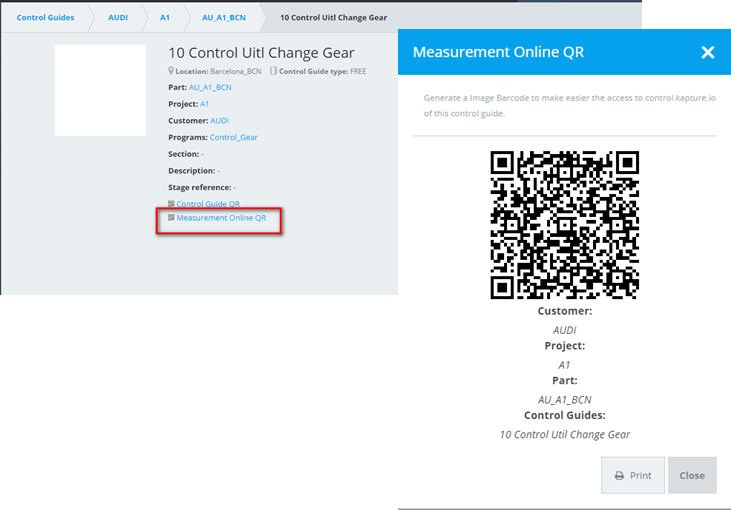
Task: Click the Generate a Image Barcode description text
Action: [x=569, y=105]
